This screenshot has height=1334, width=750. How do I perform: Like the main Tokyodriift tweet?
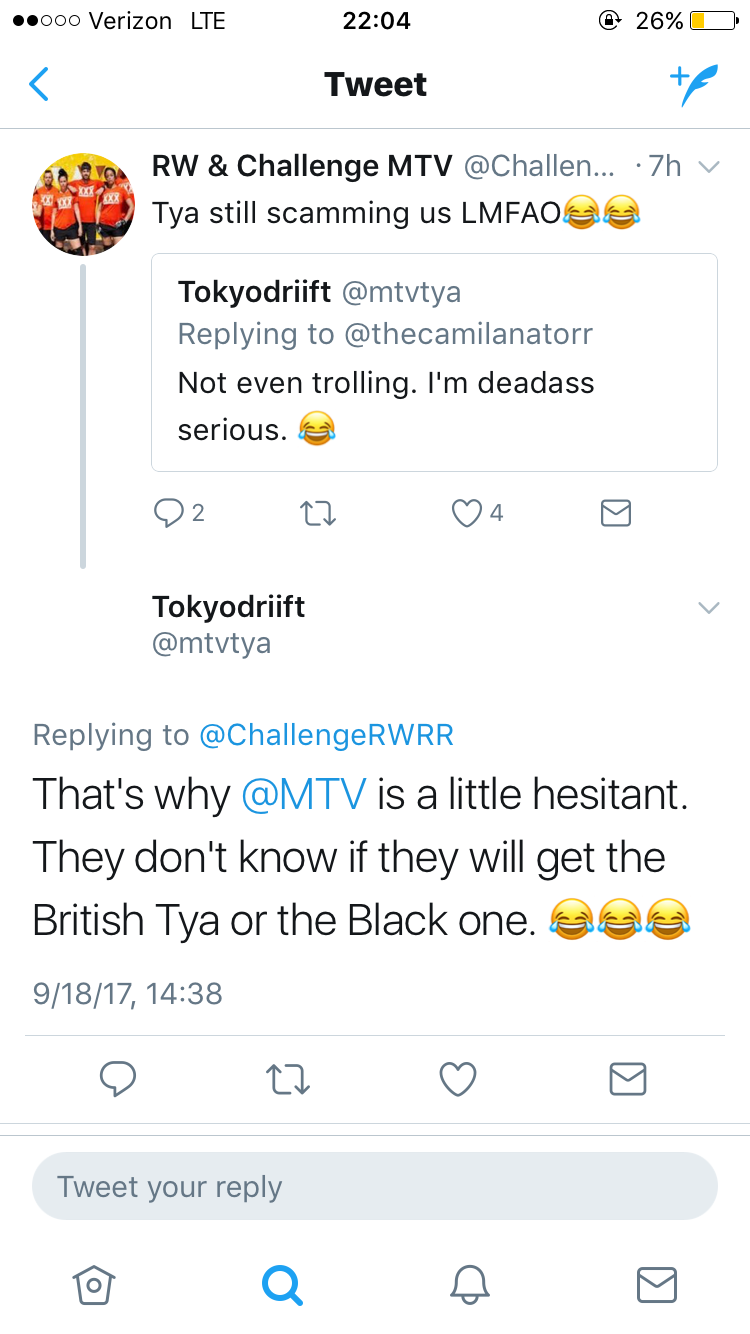(458, 1079)
